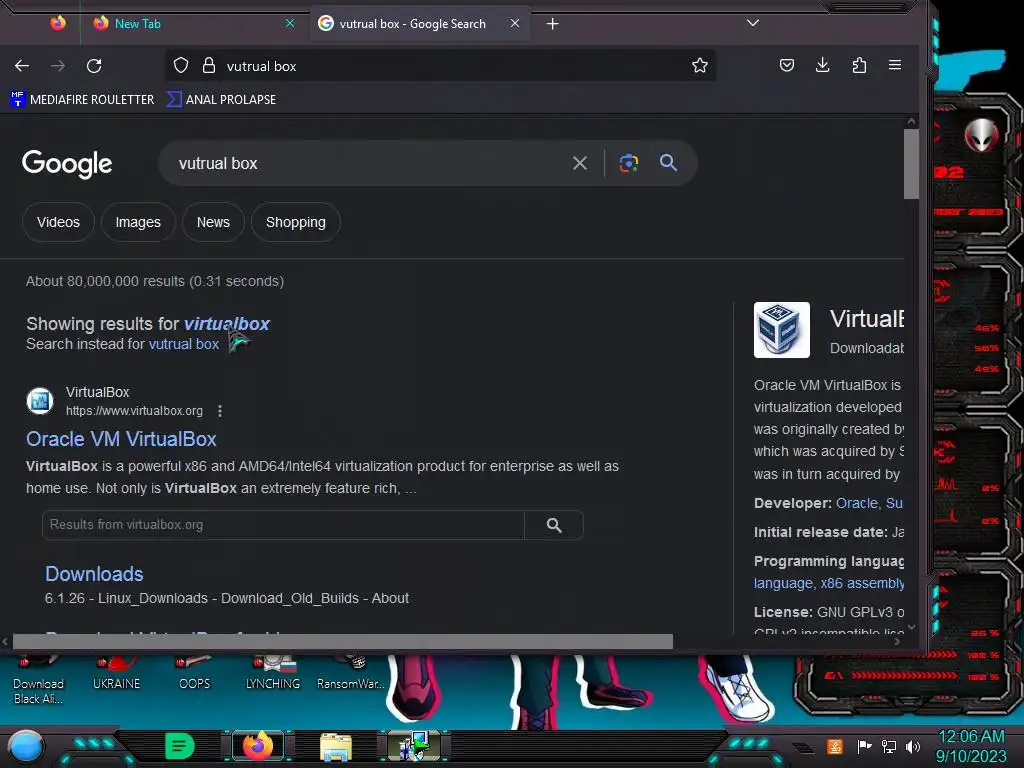Click the virtualbox.org site search magnifier
The height and width of the screenshot is (768, 1024).
(554, 525)
